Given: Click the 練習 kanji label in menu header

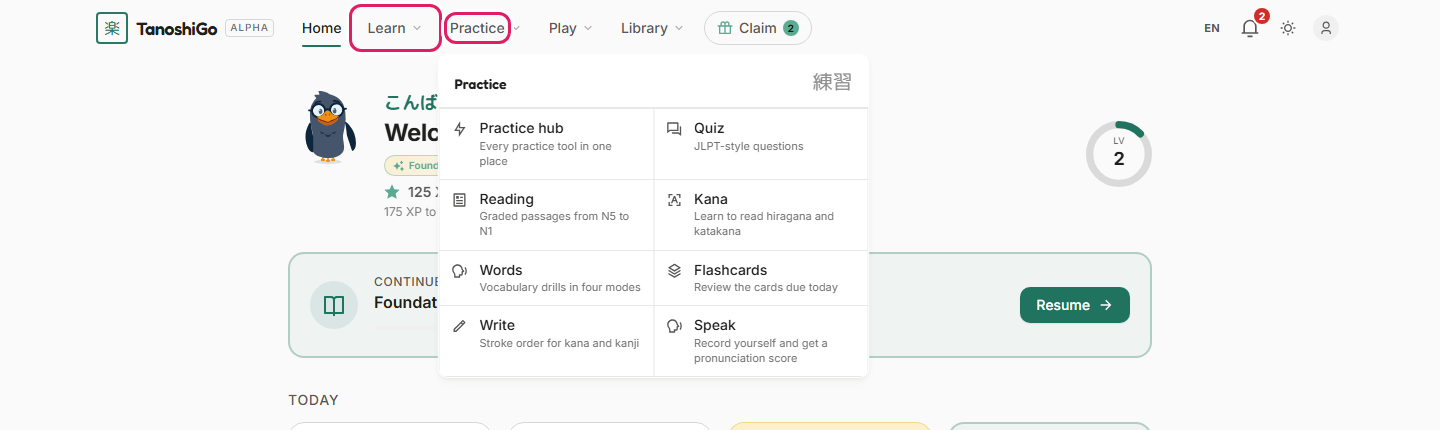Looking at the screenshot, I should click(832, 83).
